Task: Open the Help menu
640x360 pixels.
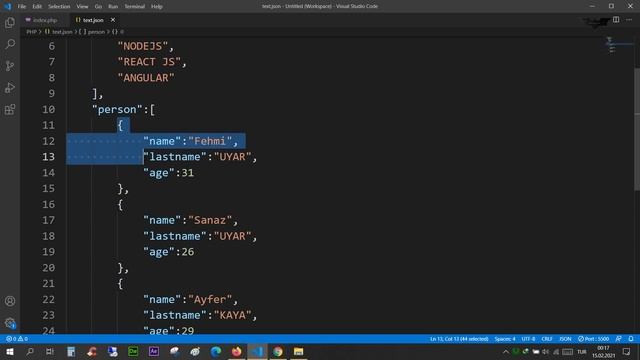Action: pyautogui.click(x=157, y=7)
